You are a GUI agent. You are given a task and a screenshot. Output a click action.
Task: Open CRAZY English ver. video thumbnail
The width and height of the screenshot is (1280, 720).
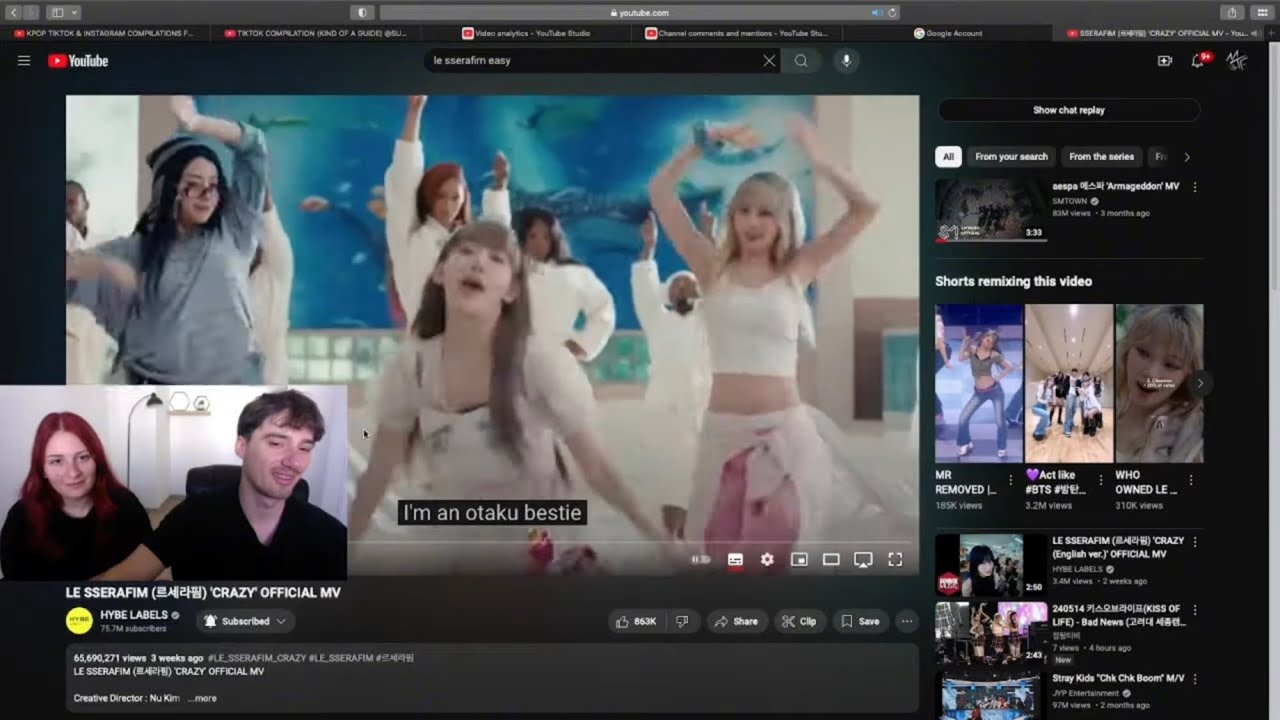point(991,565)
